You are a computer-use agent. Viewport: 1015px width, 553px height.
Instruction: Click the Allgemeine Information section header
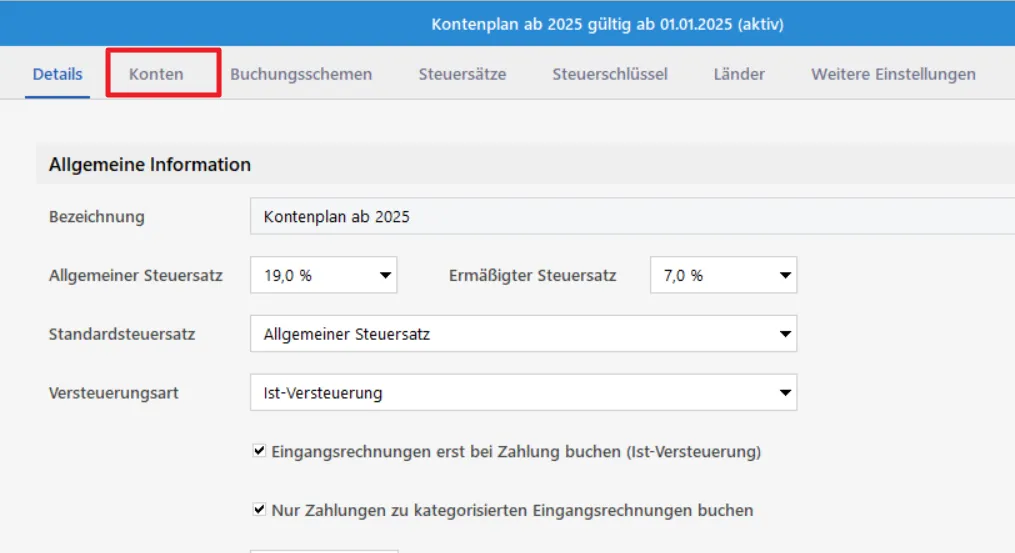(150, 164)
